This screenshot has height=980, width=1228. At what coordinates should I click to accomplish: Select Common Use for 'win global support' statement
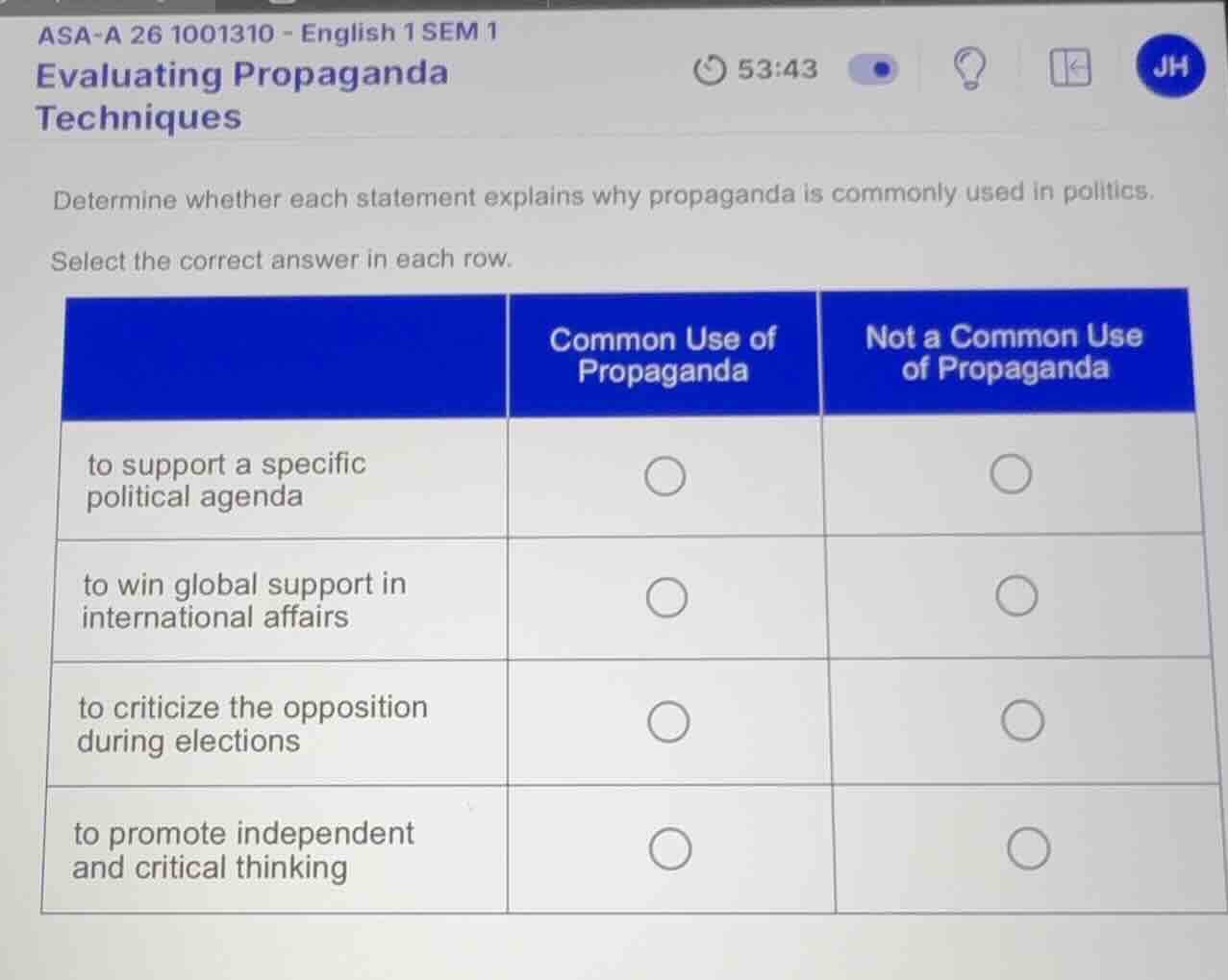pos(664,597)
